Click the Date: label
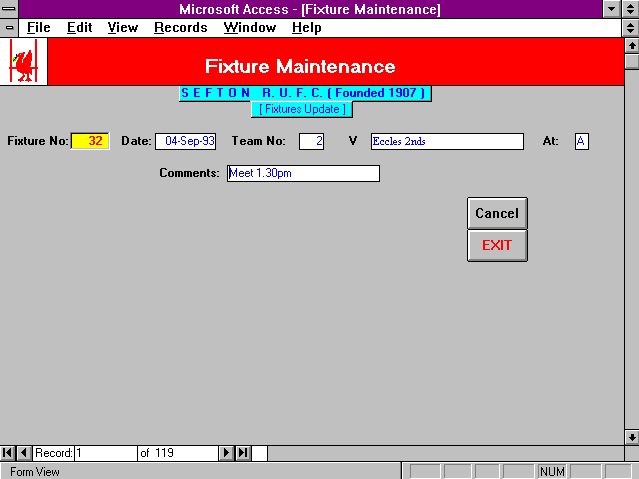 pos(136,141)
